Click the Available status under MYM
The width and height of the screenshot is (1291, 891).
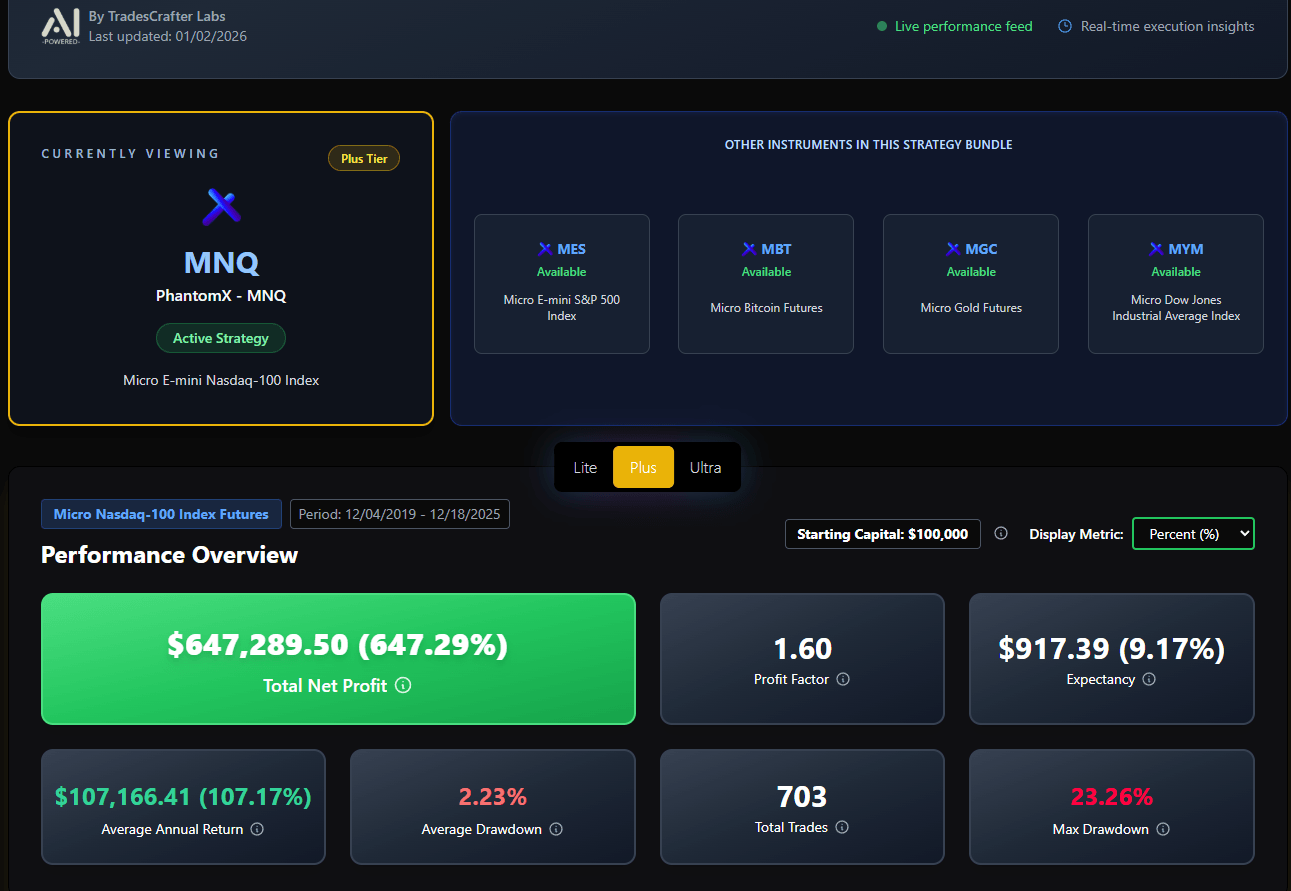pyautogui.click(x=1176, y=272)
